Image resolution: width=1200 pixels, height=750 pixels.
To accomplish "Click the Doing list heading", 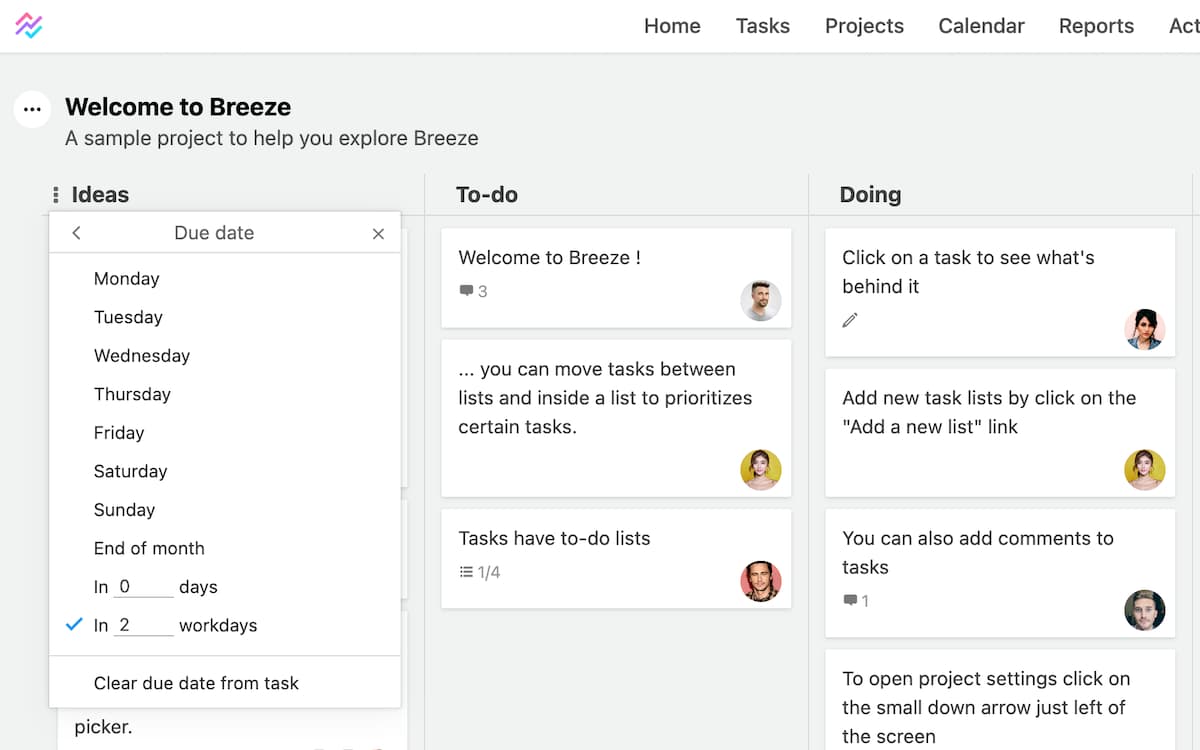I will tap(870, 195).
